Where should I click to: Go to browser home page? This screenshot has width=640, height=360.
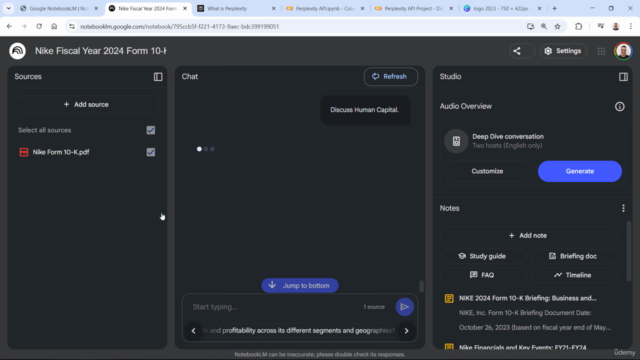(54, 27)
